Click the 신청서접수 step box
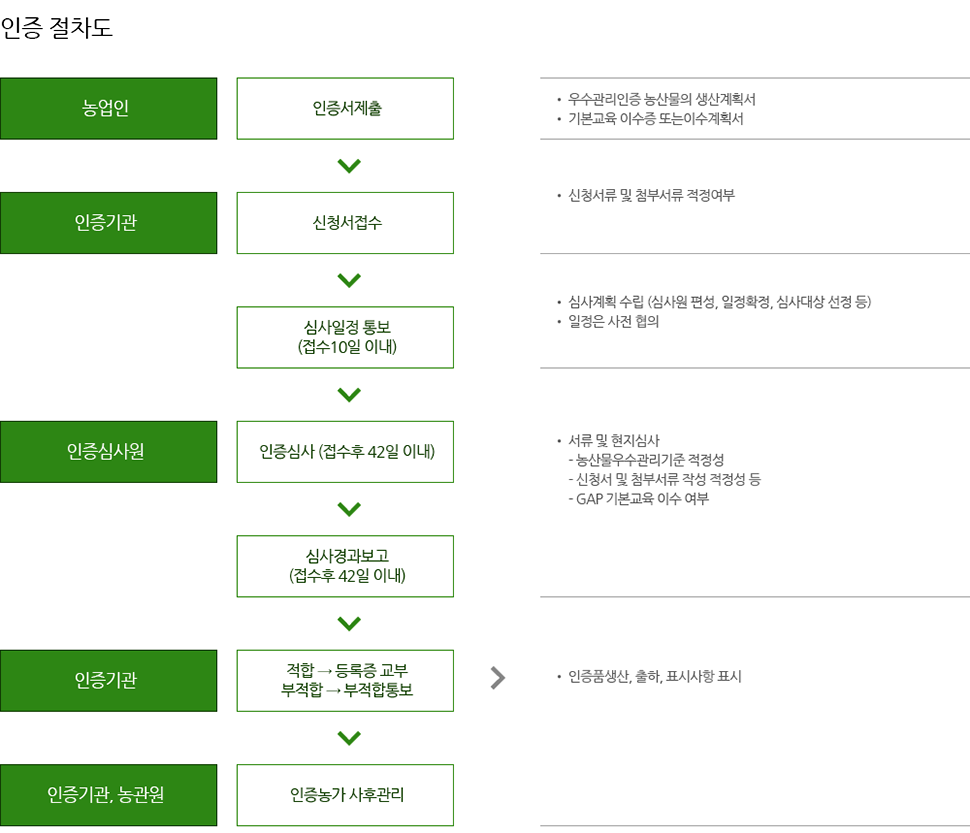This screenshot has height=833, width=970. point(345,223)
